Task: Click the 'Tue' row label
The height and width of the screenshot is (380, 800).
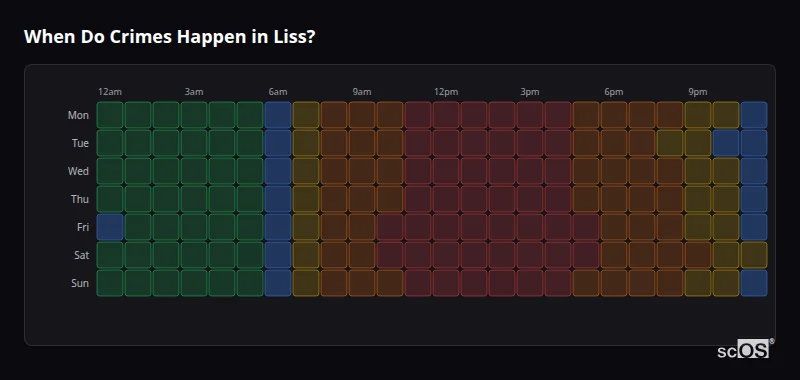Action: tap(80, 143)
